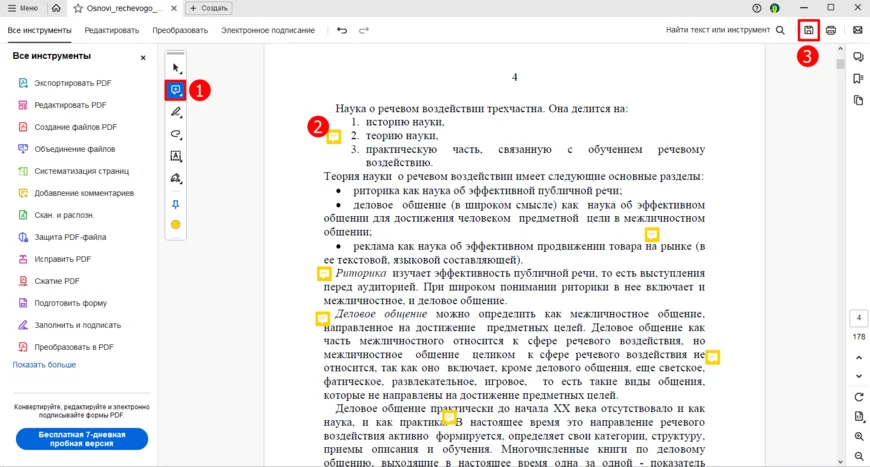The width and height of the screenshot is (870, 467).
Task: Open the comments panel on right rail
Action: [x=858, y=57]
